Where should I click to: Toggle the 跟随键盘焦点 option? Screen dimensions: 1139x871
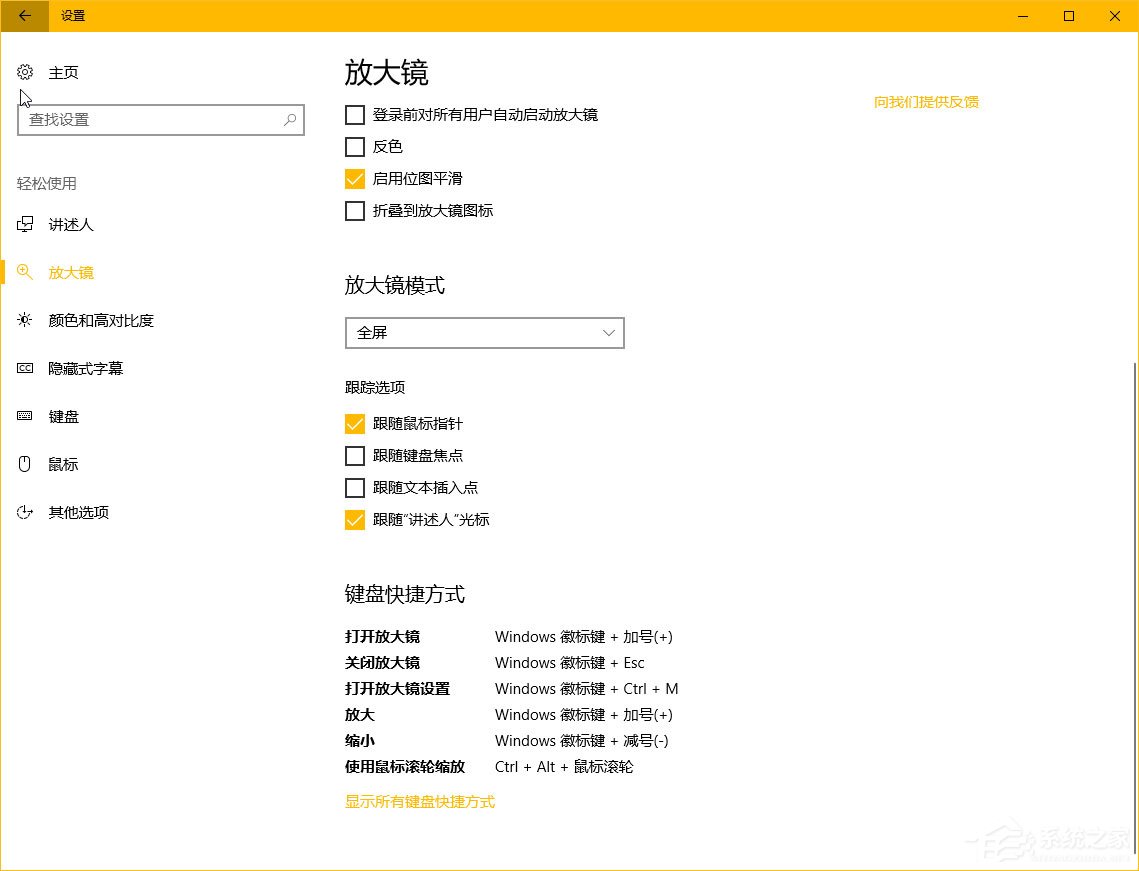tap(355, 455)
